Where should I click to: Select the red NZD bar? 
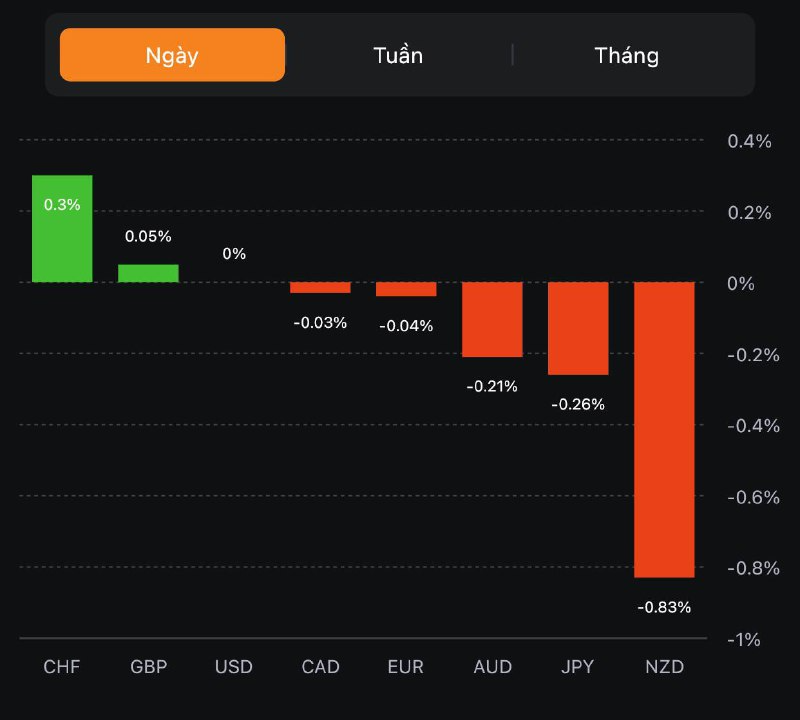click(x=664, y=430)
